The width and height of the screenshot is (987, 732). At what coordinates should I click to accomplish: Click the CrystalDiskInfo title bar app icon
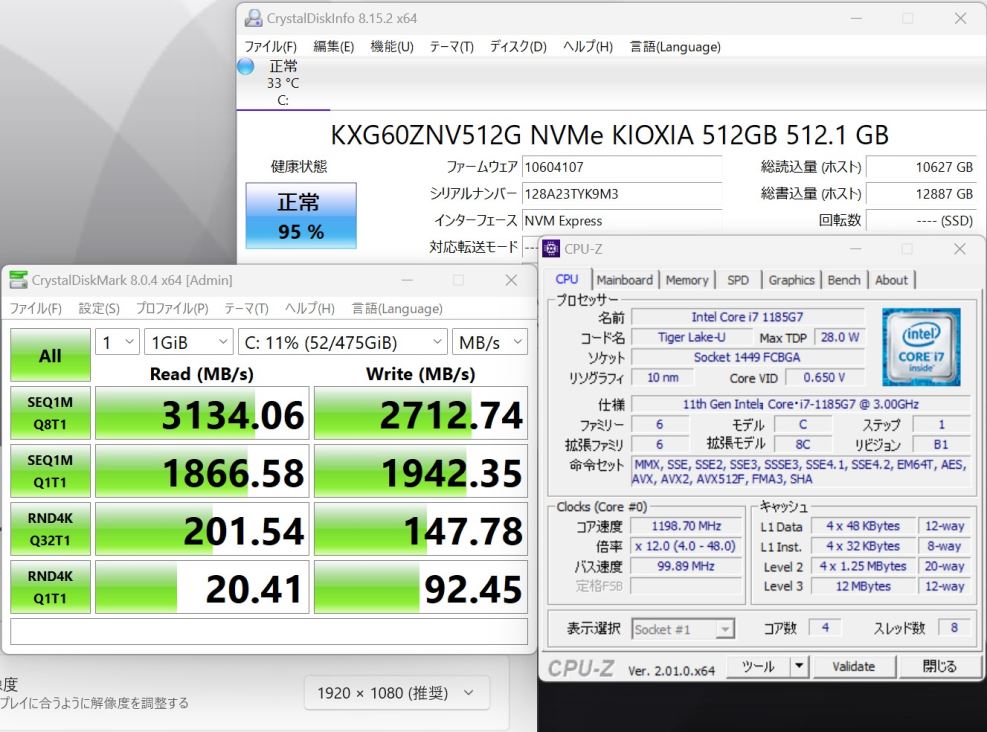click(x=253, y=18)
